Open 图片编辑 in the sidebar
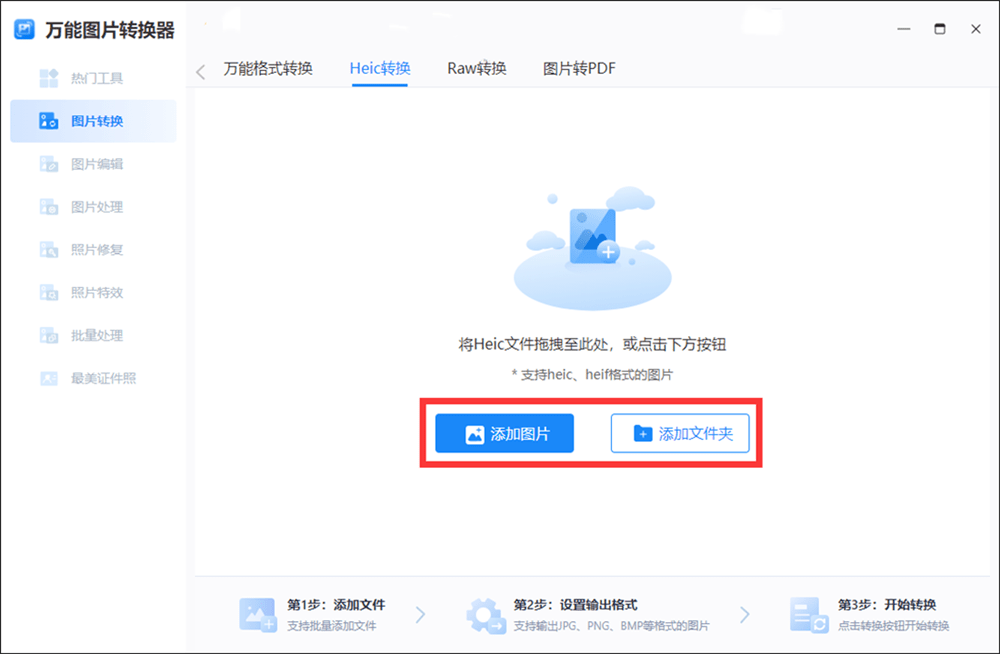 pyautogui.click(x=93, y=164)
